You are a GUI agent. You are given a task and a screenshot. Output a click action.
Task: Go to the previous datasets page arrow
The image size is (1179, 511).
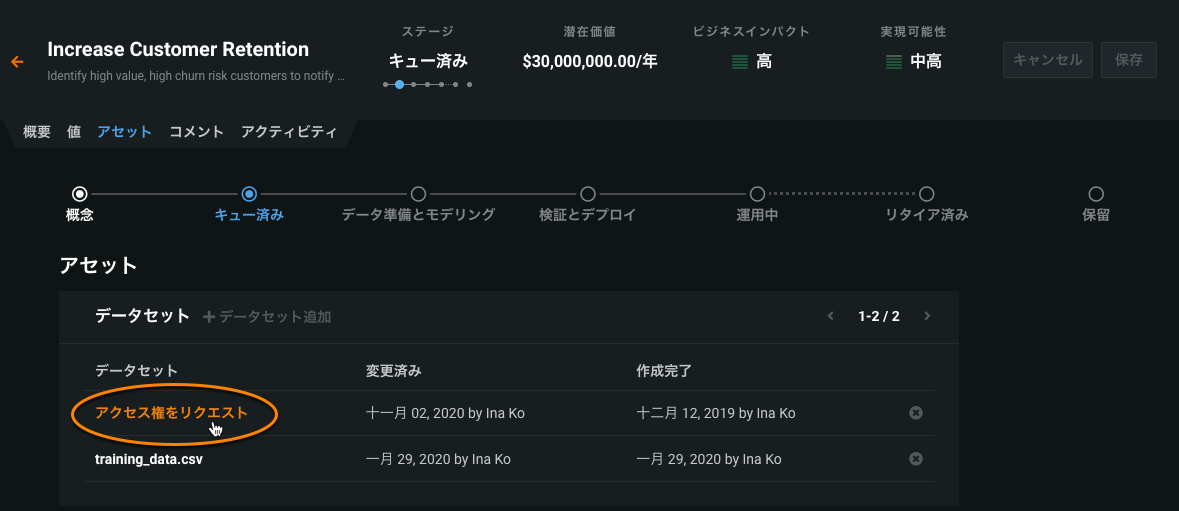830,317
